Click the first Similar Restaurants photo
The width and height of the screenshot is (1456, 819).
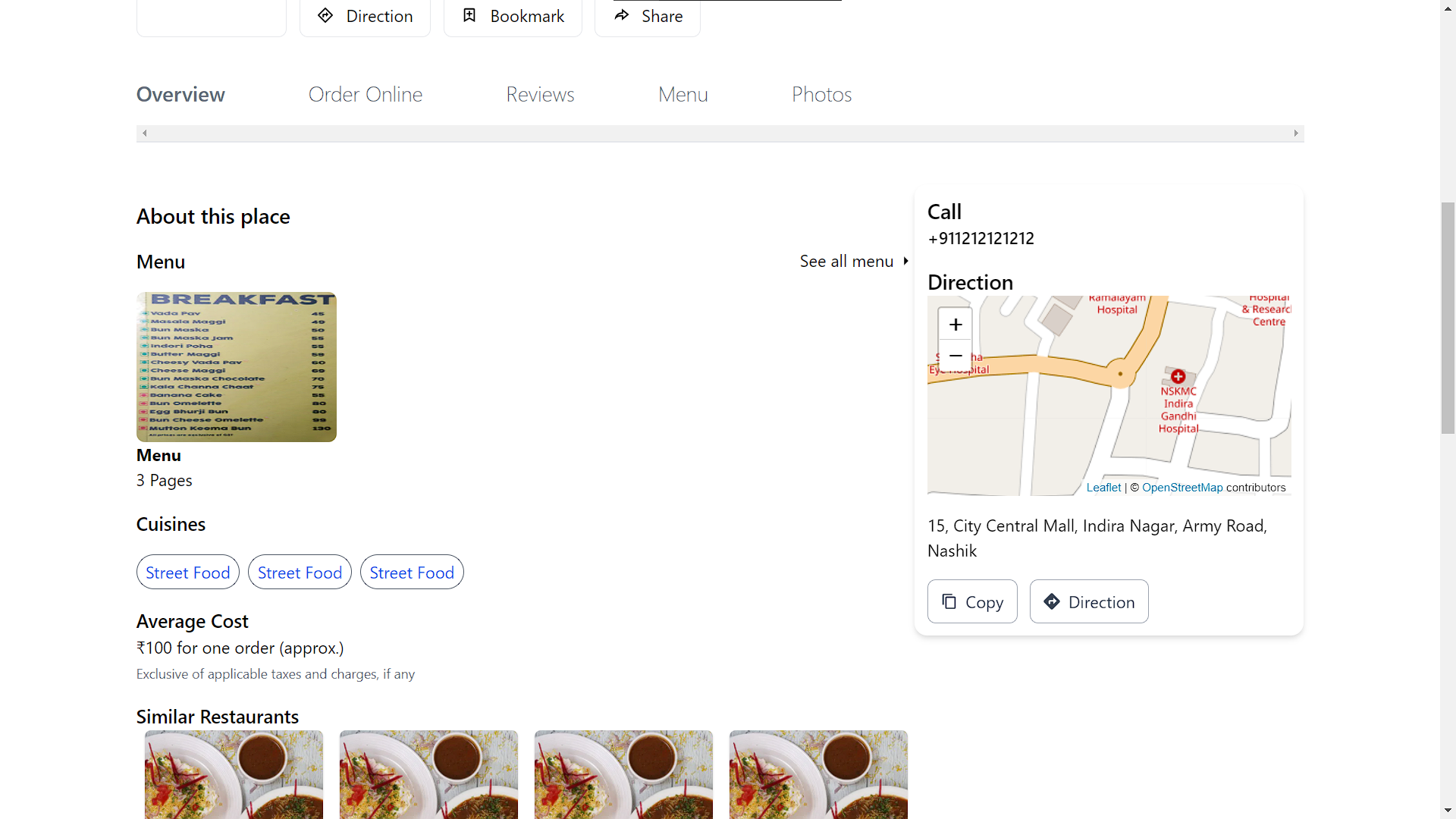234,774
